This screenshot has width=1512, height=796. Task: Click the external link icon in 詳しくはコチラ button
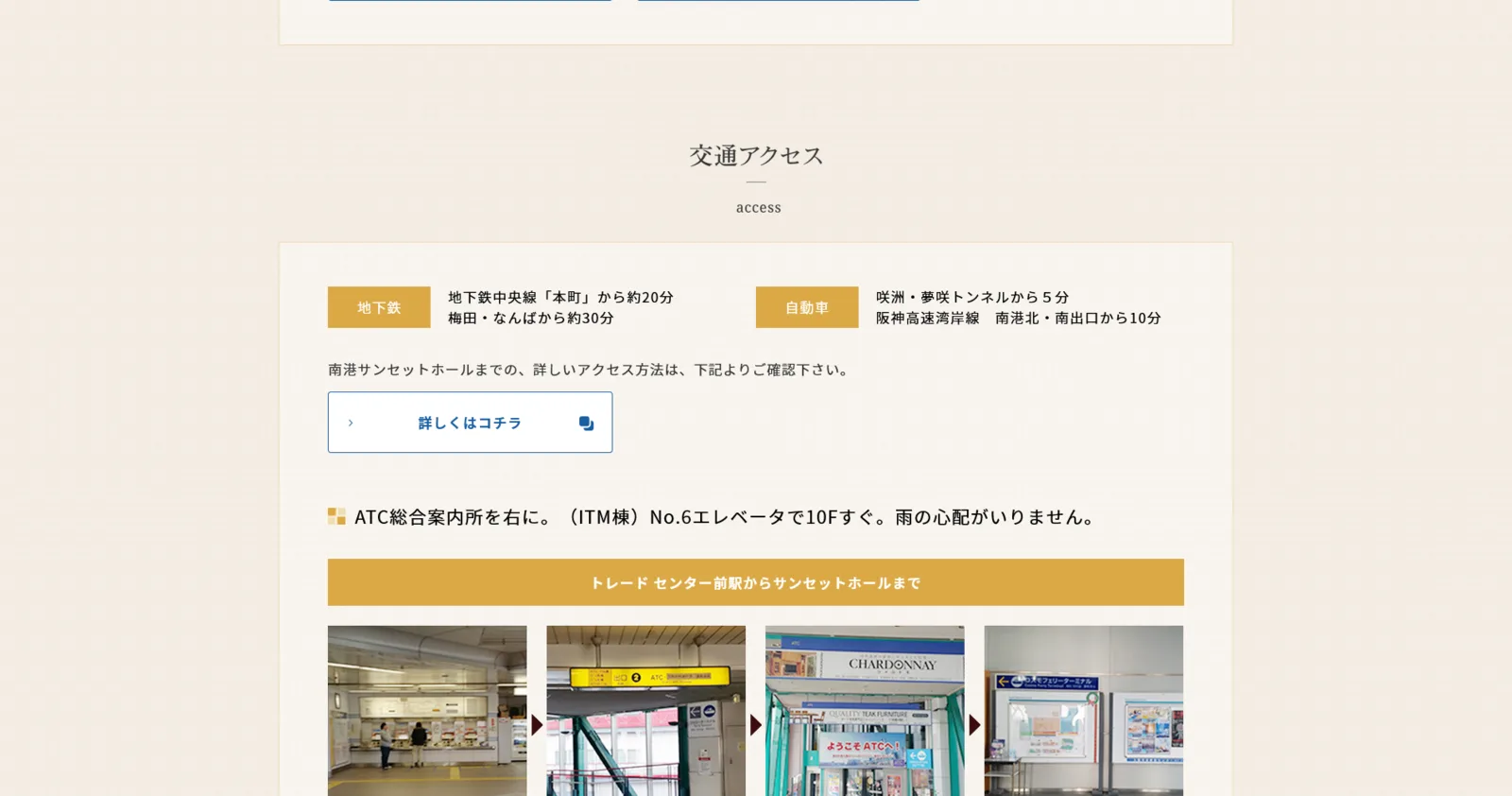[x=586, y=424]
